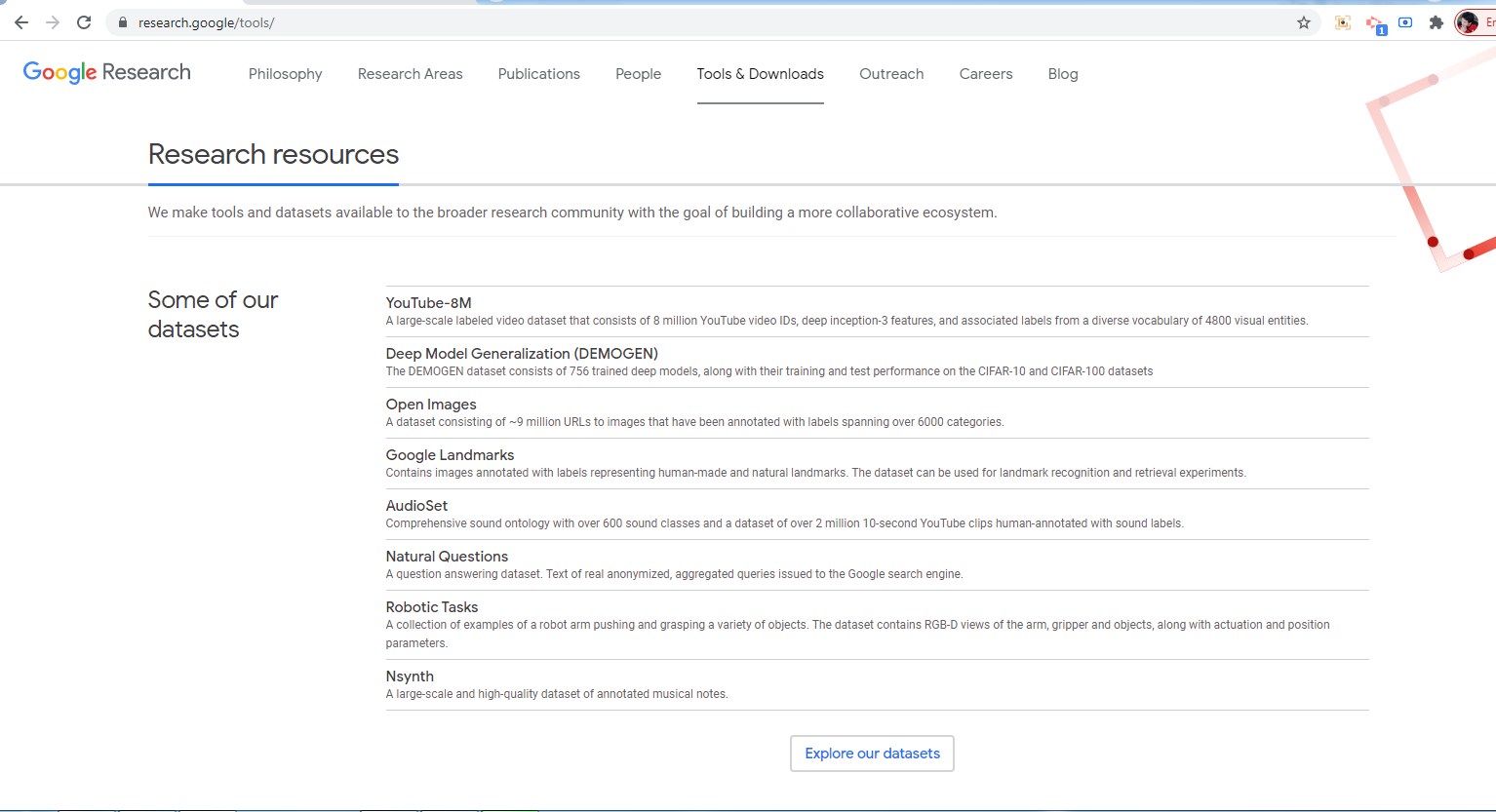The height and width of the screenshot is (812, 1496).
Task: Open the Chrome profile avatar
Action: point(1468,22)
